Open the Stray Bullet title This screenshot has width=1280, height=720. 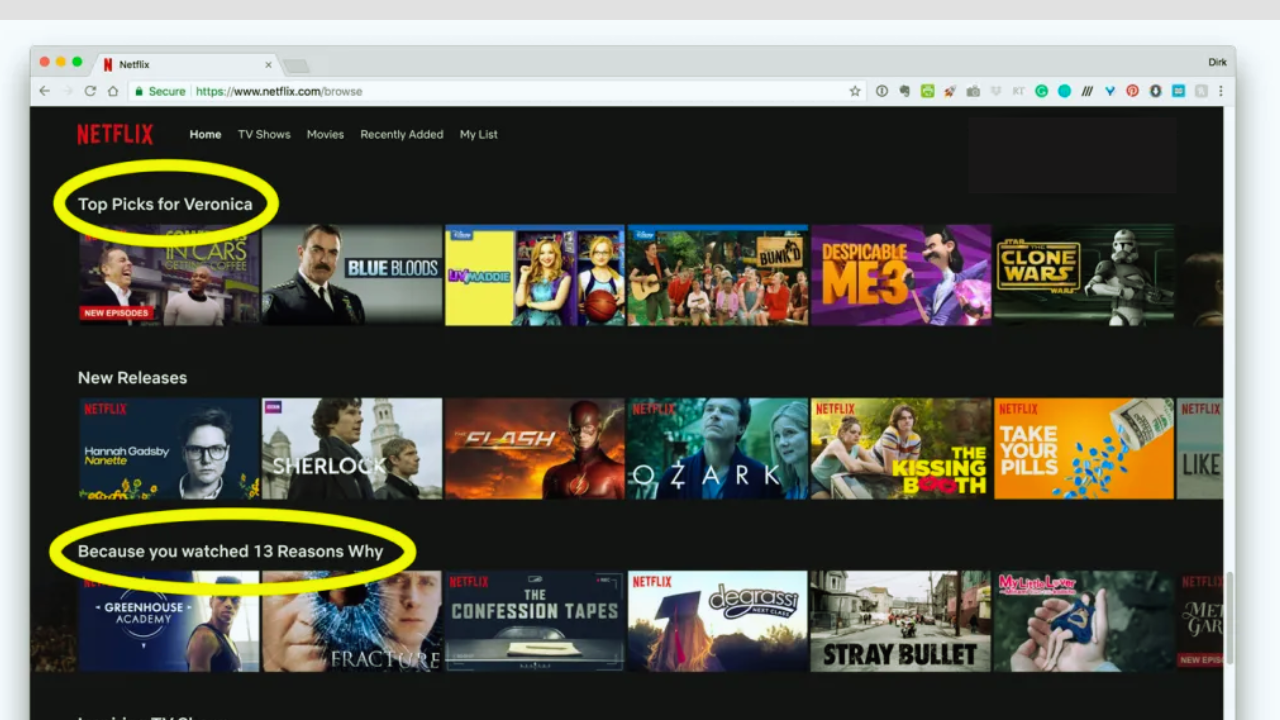click(x=901, y=621)
